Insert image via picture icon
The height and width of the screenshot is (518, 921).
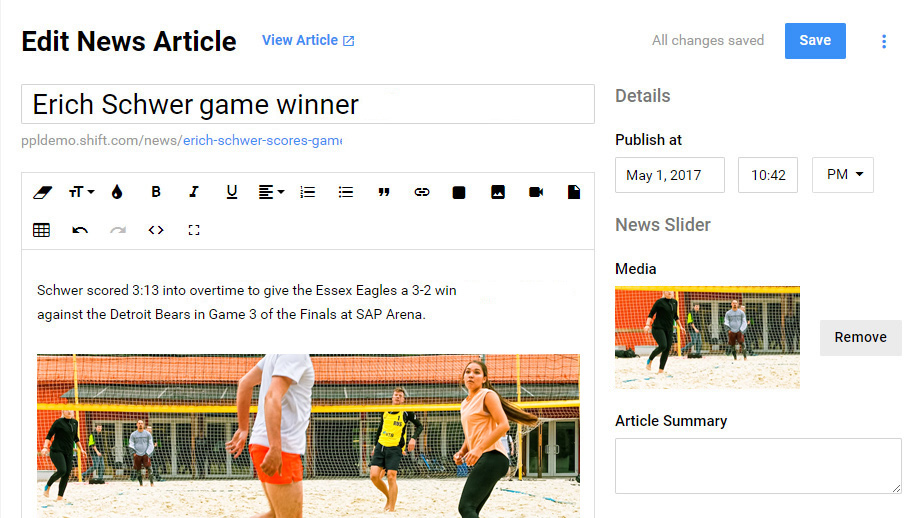[498, 192]
